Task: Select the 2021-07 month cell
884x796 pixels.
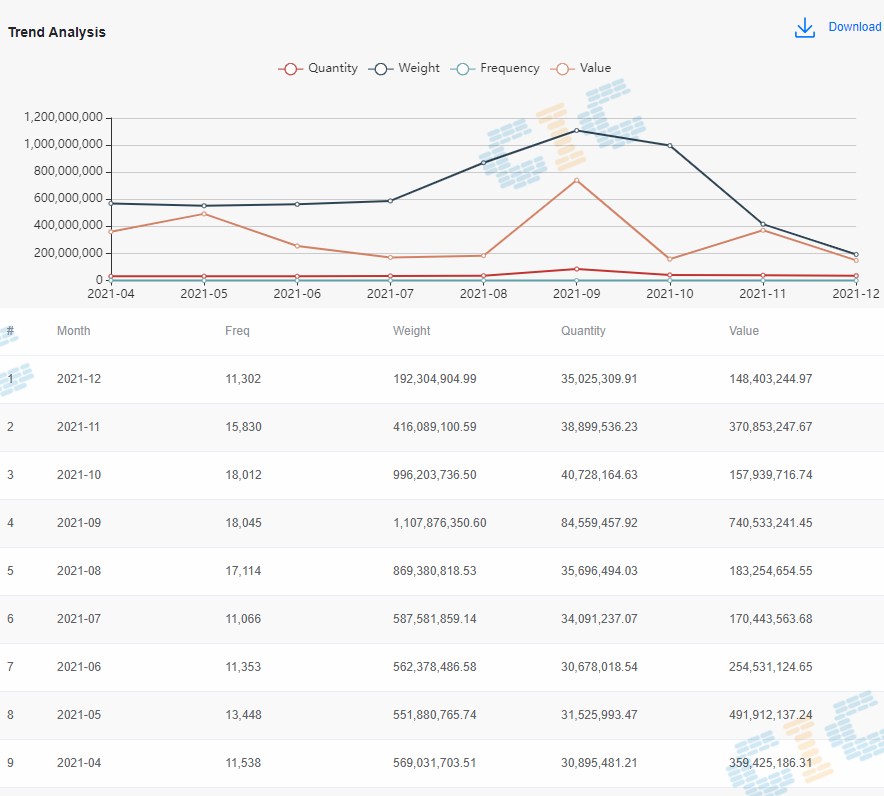Action: pos(79,618)
